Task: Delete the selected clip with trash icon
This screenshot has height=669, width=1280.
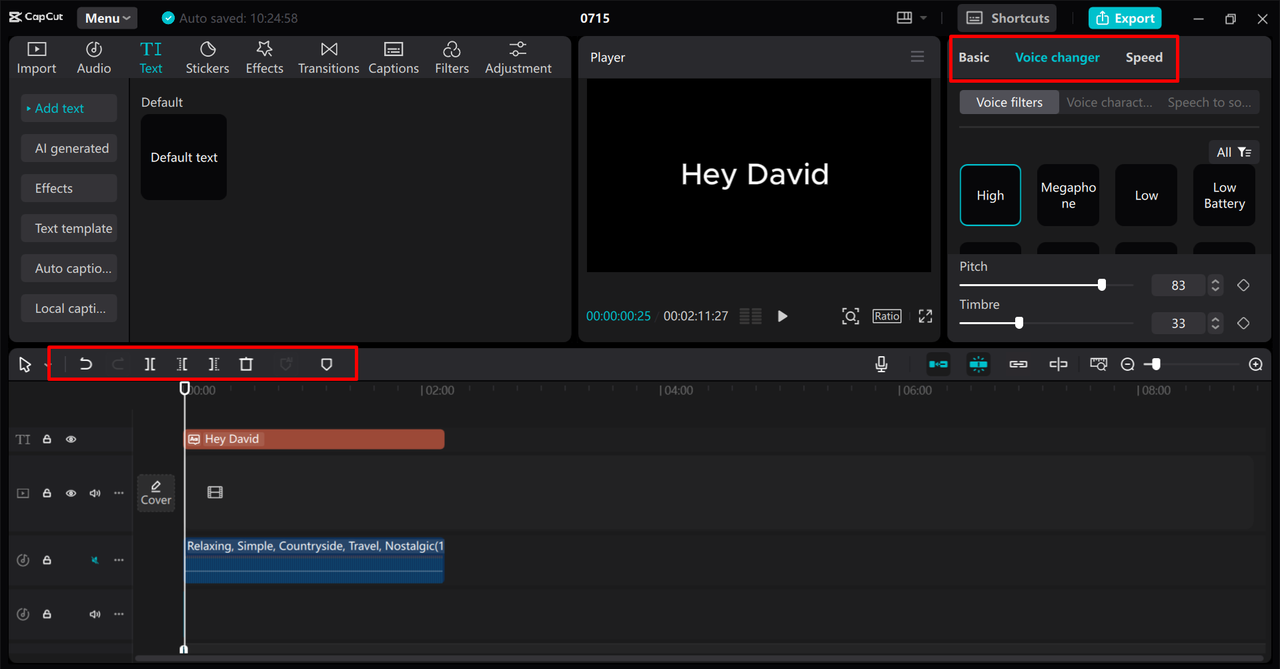Action: tap(246, 365)
